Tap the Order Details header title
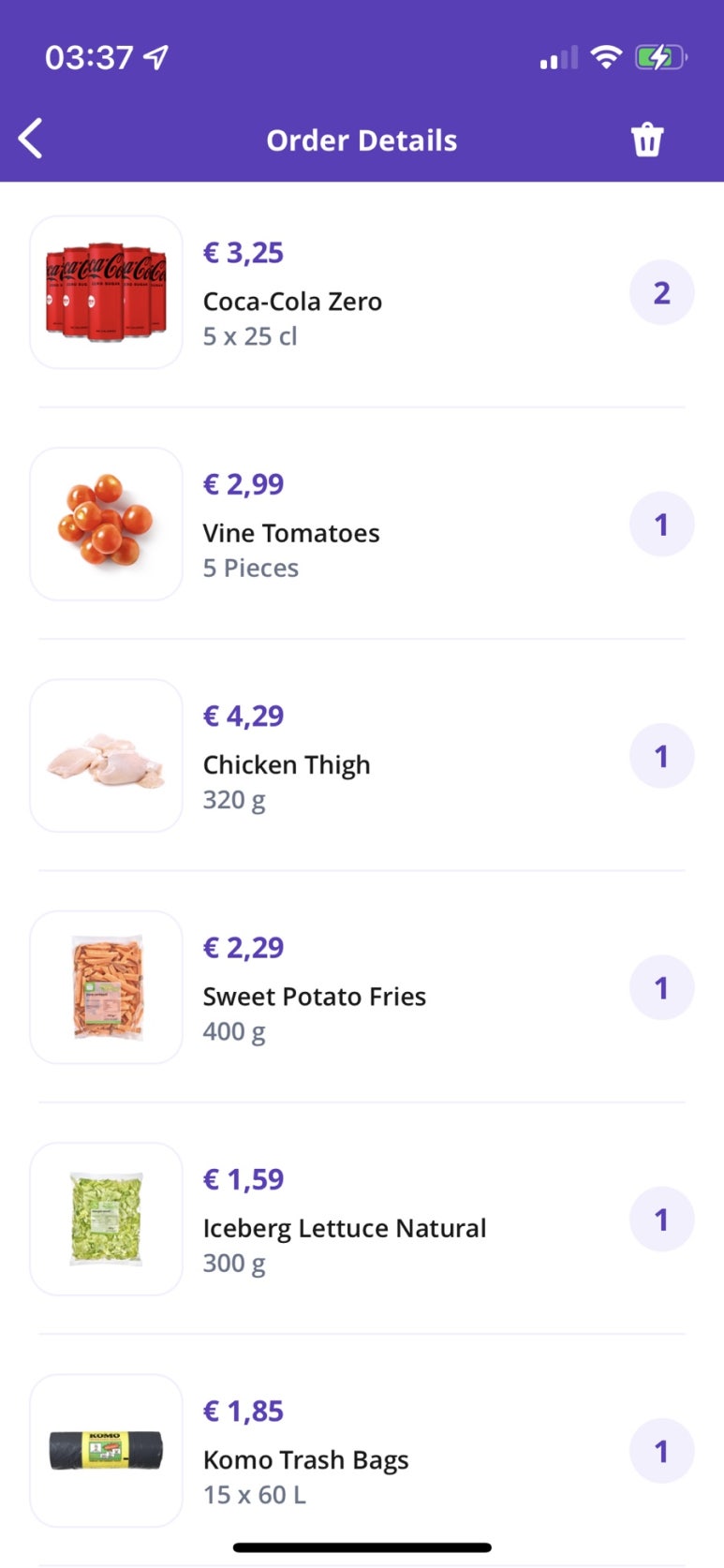This screenshot has height=1568, width=724. (x=362, y=141)
